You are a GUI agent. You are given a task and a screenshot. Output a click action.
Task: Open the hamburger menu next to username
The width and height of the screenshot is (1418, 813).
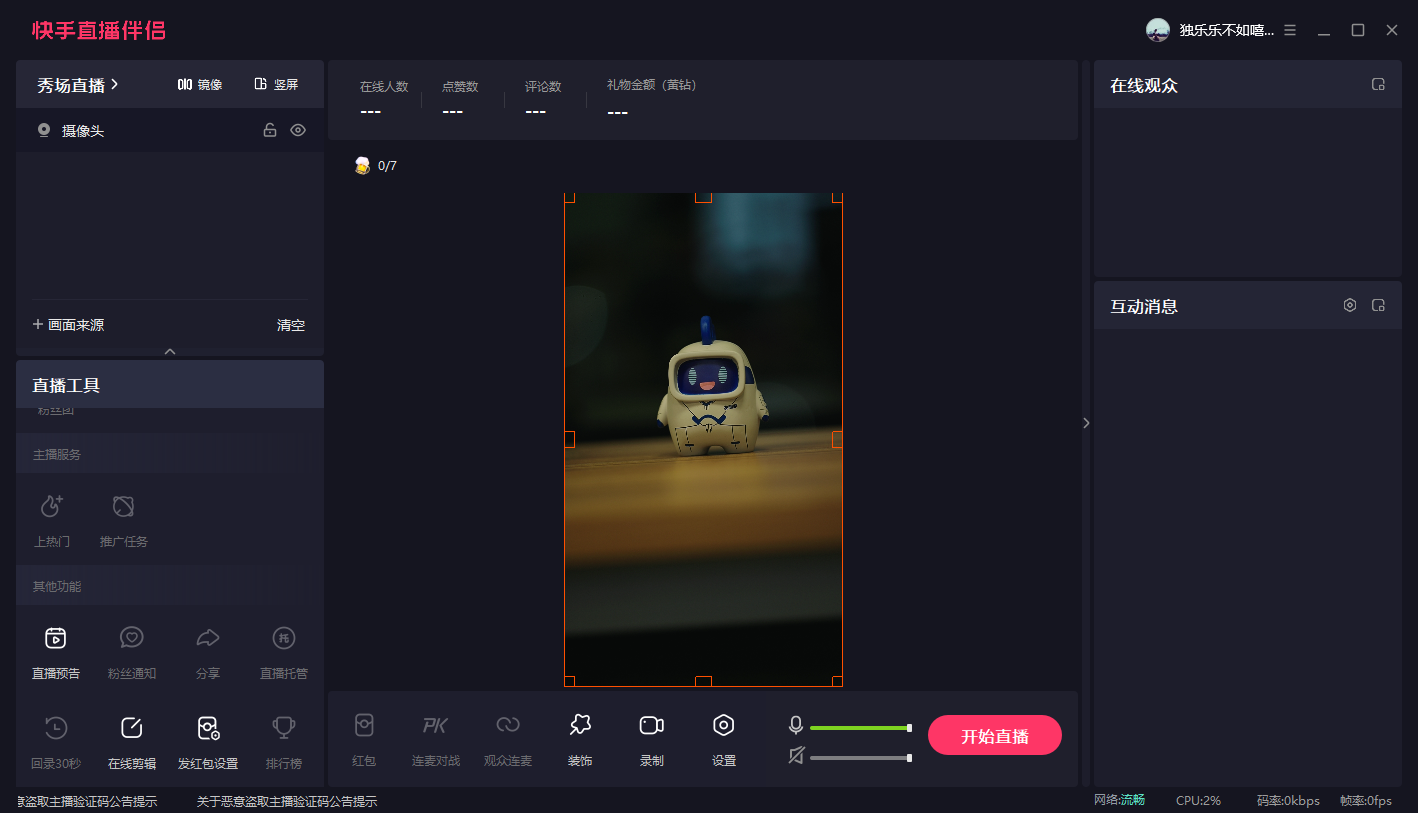point(1290,30)
